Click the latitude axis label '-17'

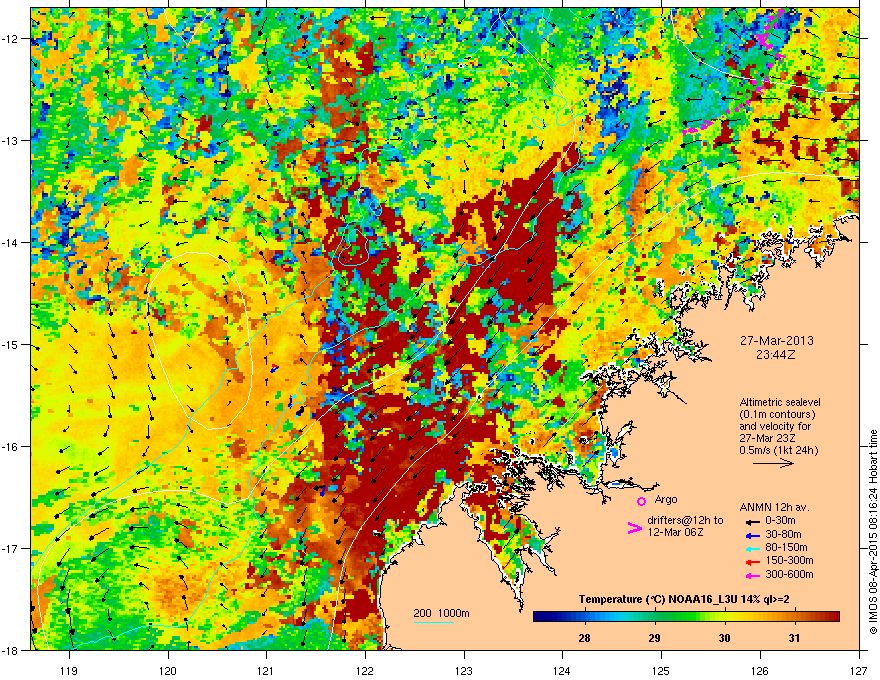(10, 548)
